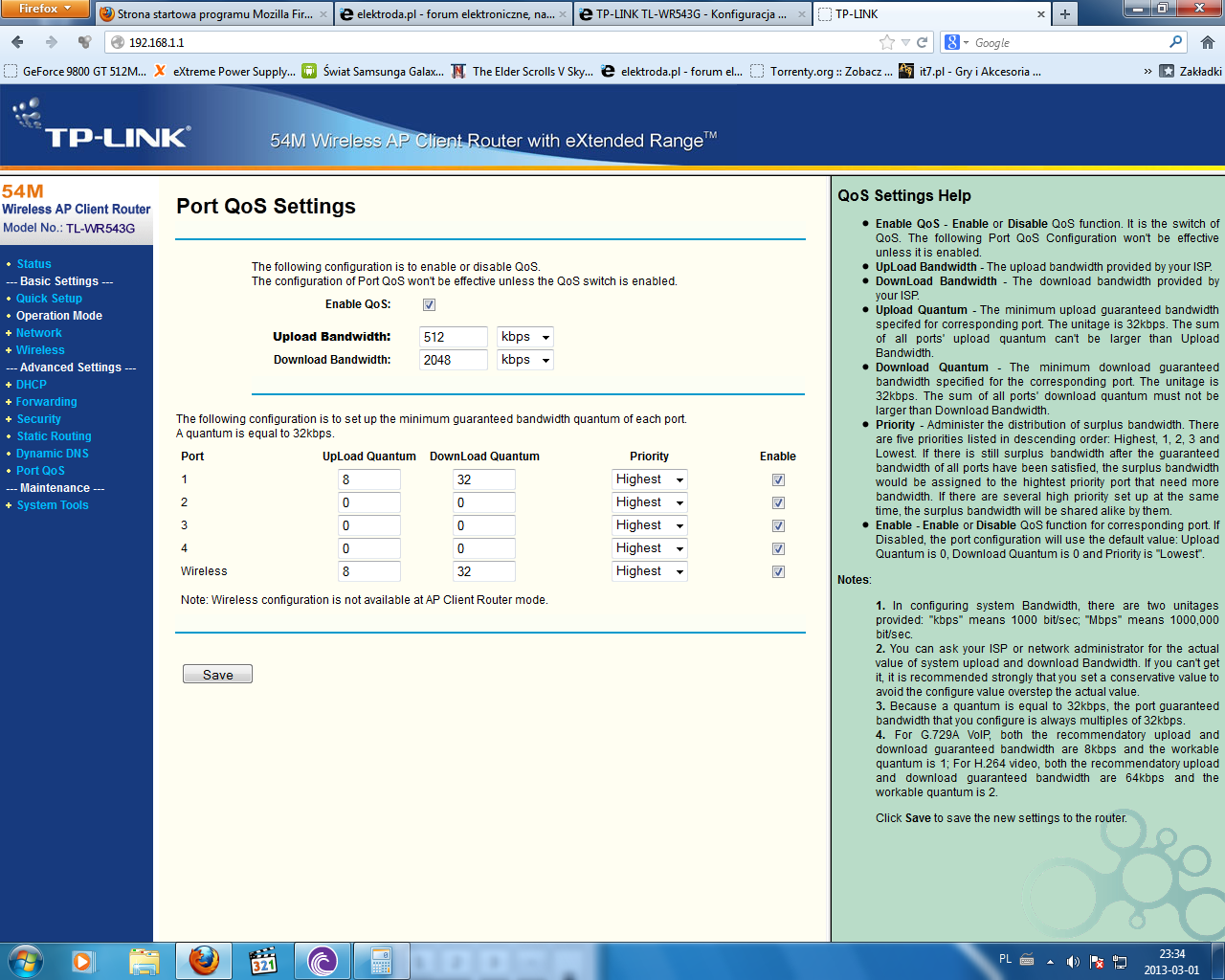The width and height of the screenshot is (1225, 980).
Task: Open Upload Bandwidth unit dropdown
Action: 524,337
